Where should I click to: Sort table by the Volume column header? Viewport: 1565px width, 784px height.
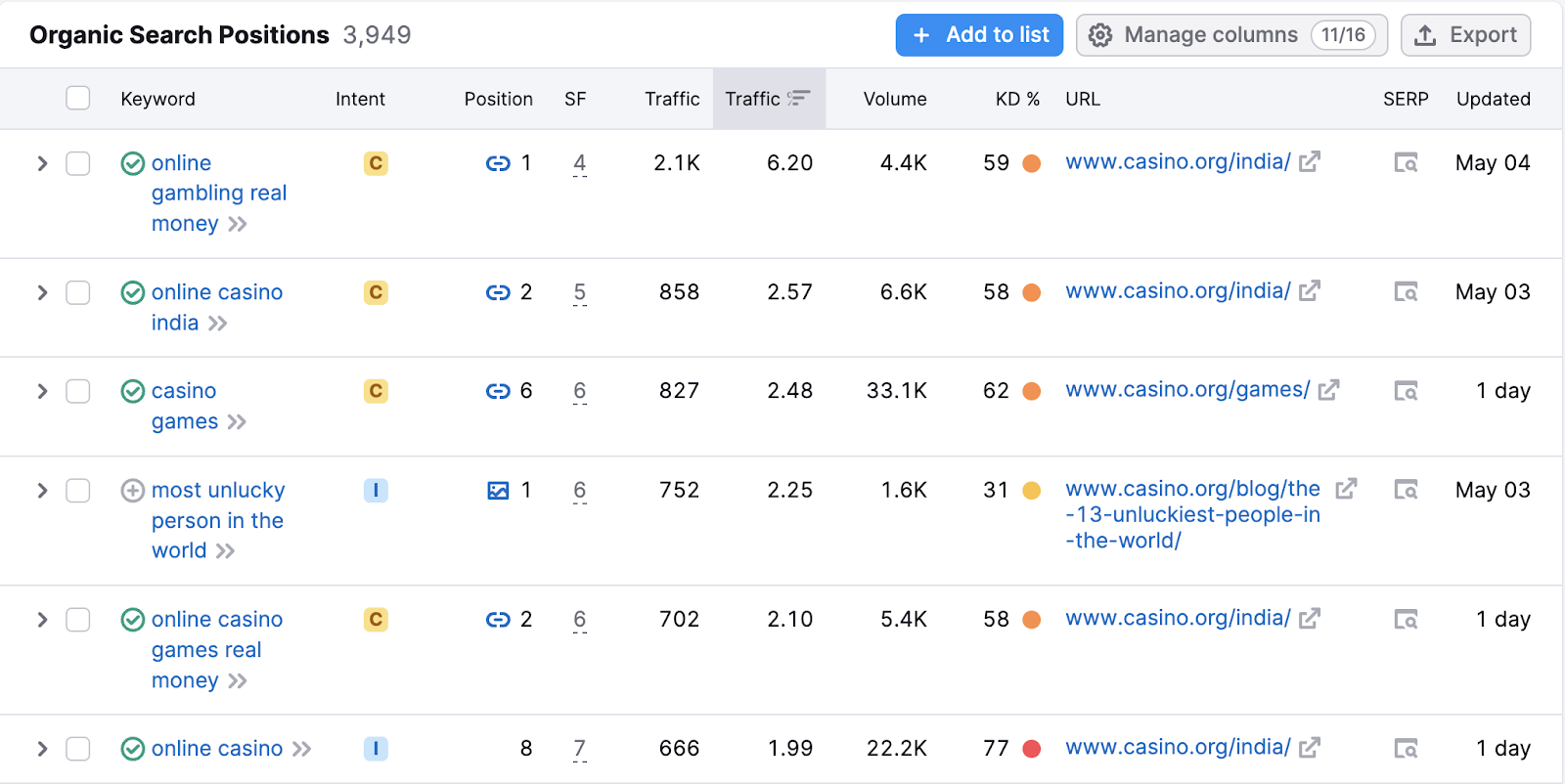(x=895, y=99)
